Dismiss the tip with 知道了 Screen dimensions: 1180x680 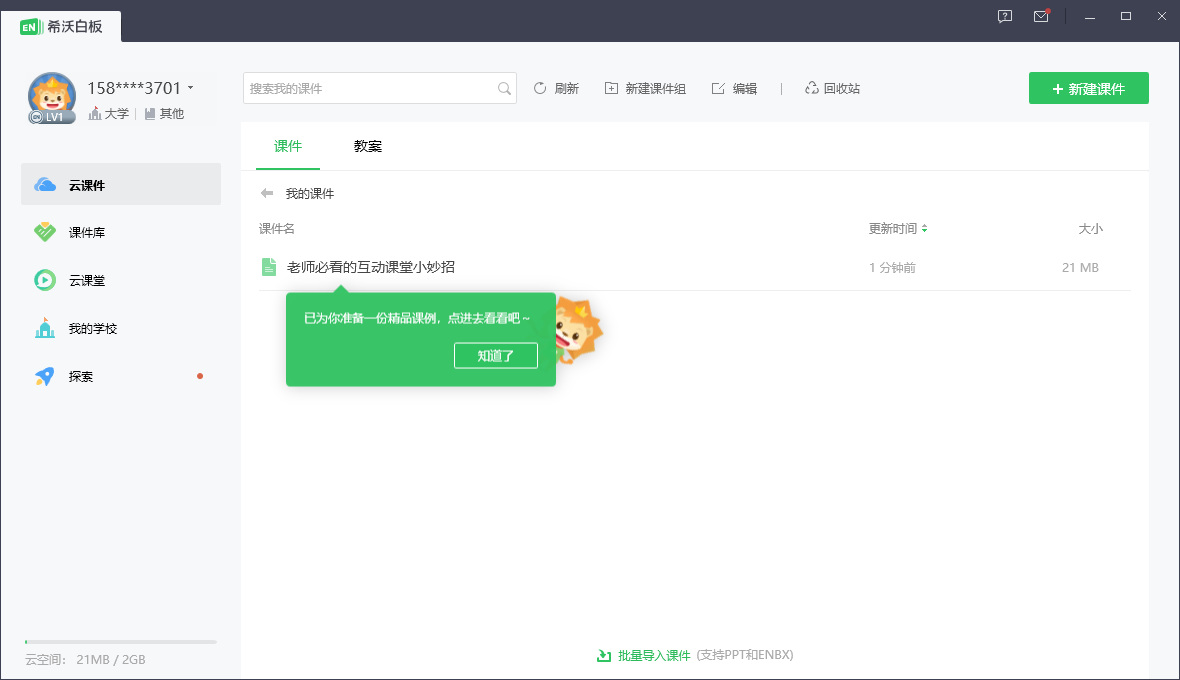pyautogui.click(x=496, y=355)
